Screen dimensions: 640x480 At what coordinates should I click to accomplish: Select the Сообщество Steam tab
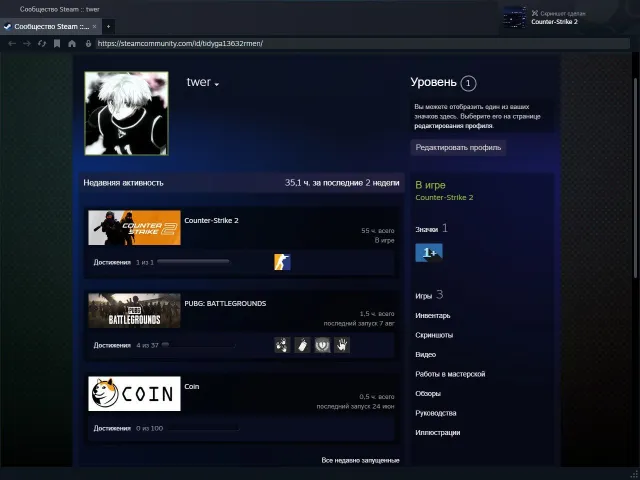pos(51,27)
